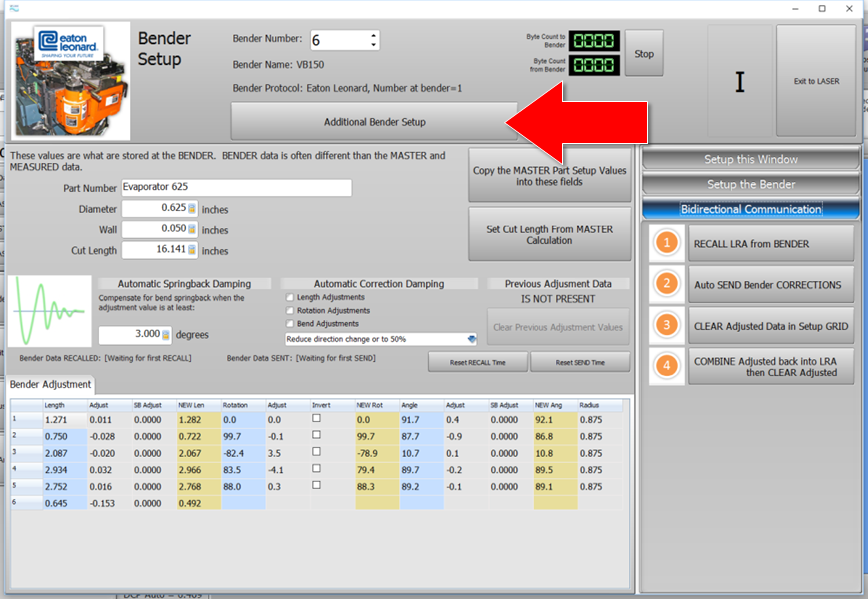Enable Rotation Adjustments checkbox

click(290, 311)
